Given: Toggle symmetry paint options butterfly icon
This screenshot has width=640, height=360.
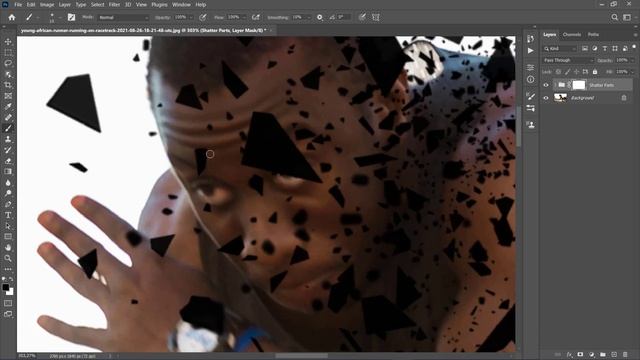Looking at the screenshot, I should pyautogui.click(x=376, y=17).
